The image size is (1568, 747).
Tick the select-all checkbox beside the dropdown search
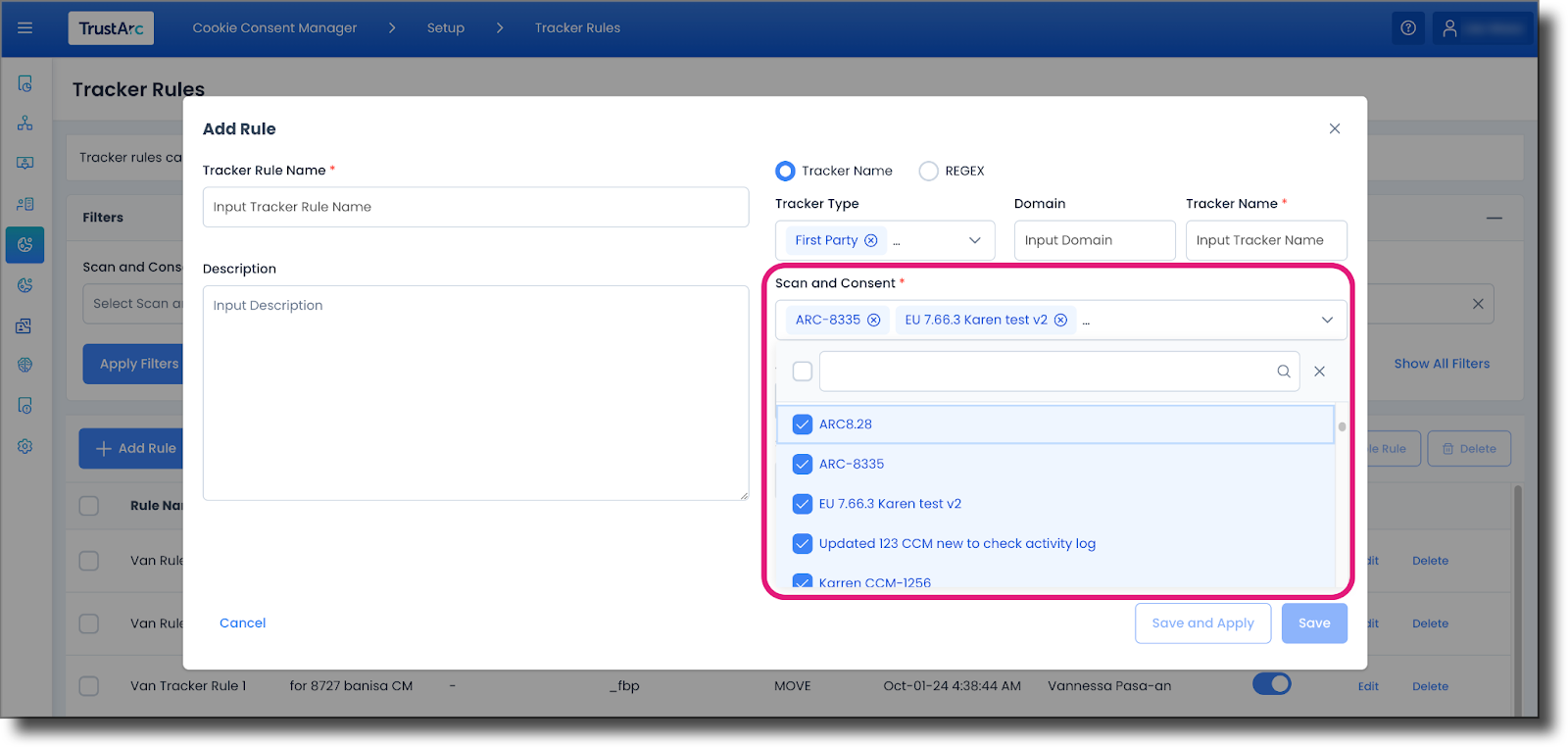(x=803, y=372)
